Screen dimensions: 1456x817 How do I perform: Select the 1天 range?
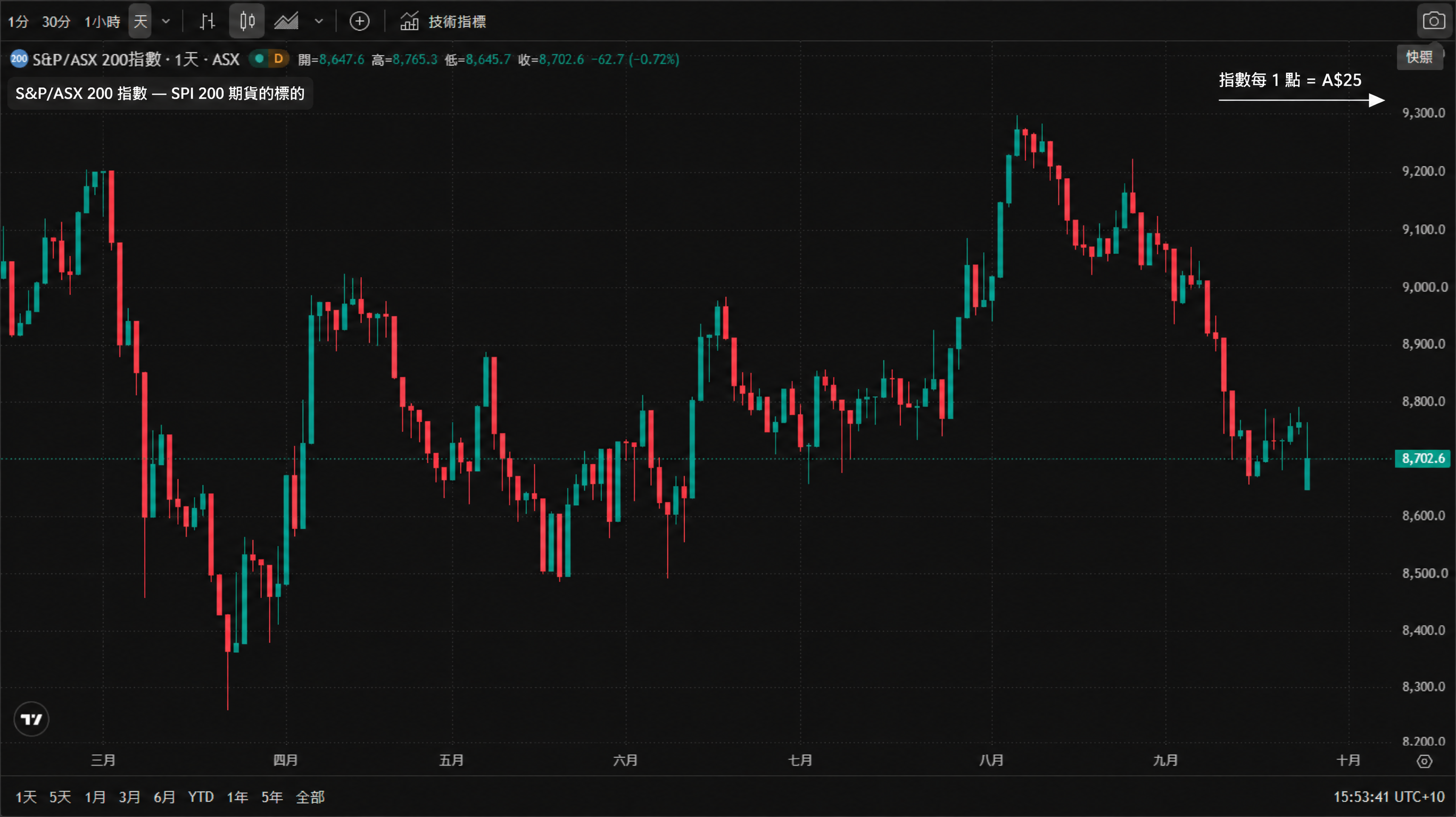tap(26, 797)
